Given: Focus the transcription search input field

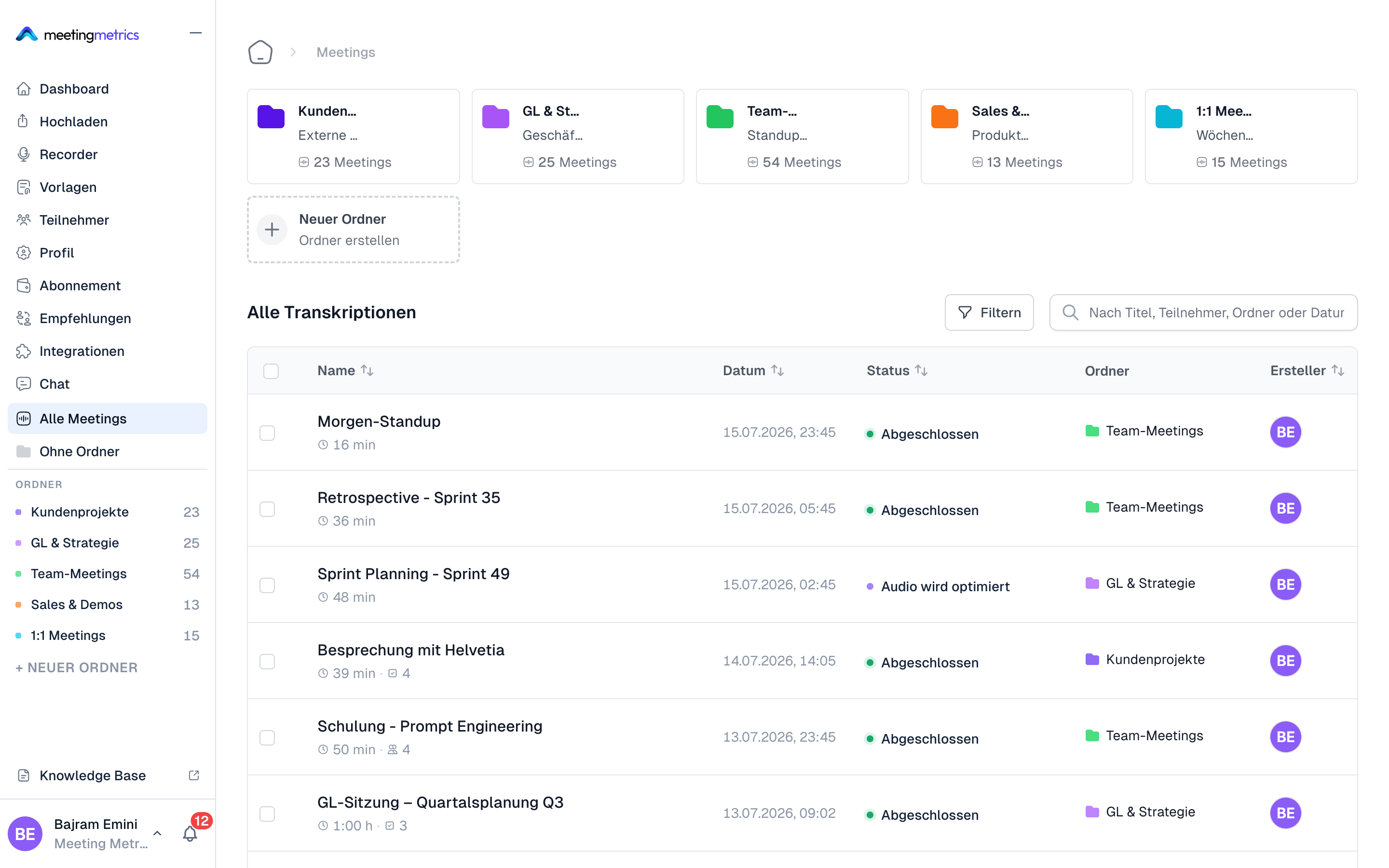Looking at the screenshot, I should pyautogui.click(x=1203, y=312).
